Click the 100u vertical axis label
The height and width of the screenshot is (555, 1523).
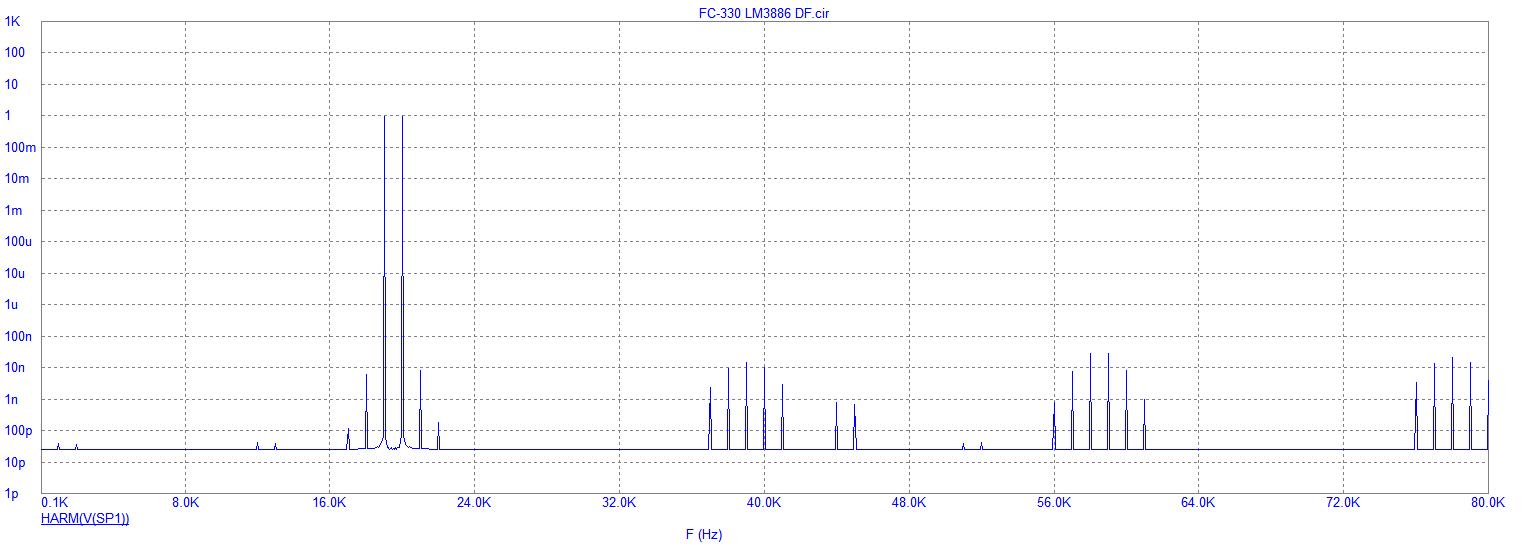coord(19,242)
